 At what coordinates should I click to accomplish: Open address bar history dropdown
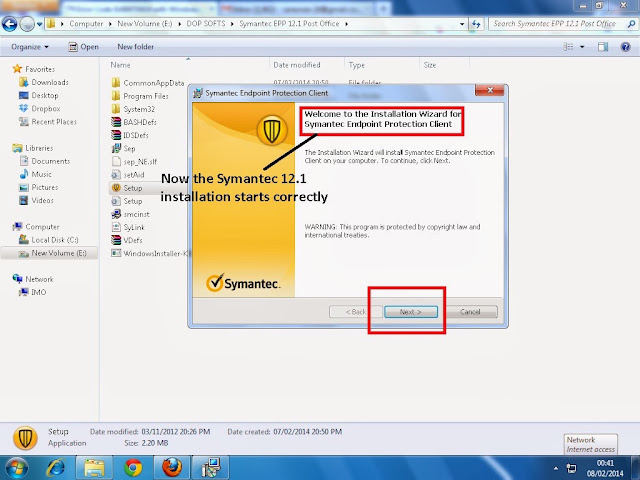(462, 24)
